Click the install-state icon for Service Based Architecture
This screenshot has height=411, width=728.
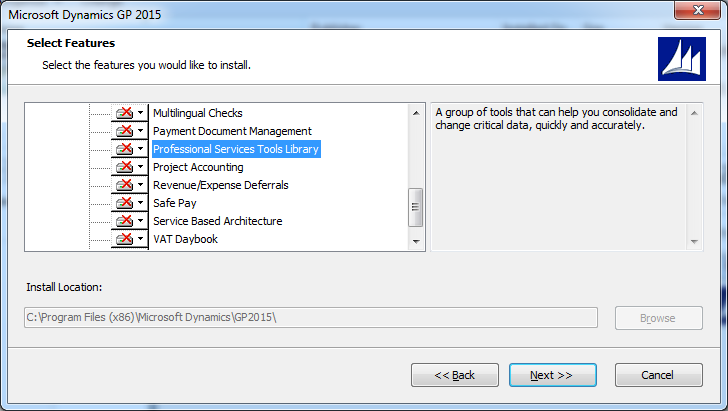(124, 221)
